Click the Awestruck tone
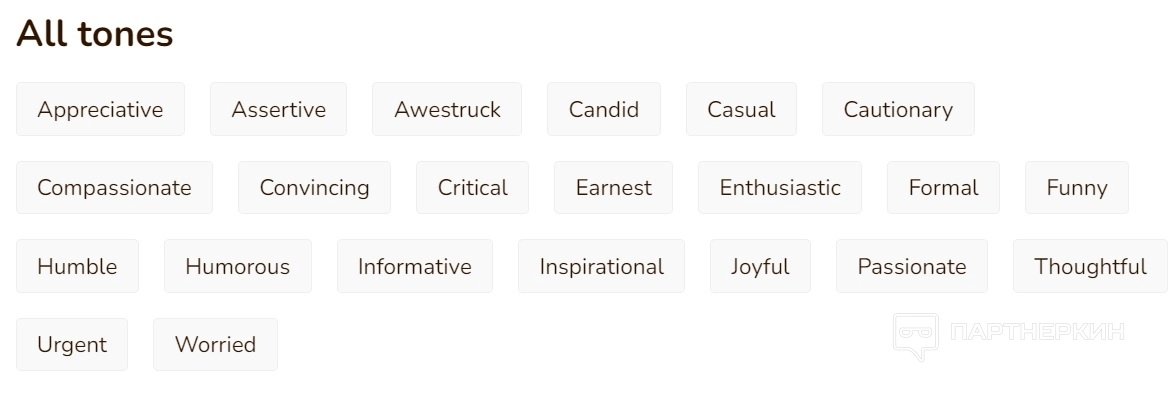1176x414 pixels. click(447, 109)
